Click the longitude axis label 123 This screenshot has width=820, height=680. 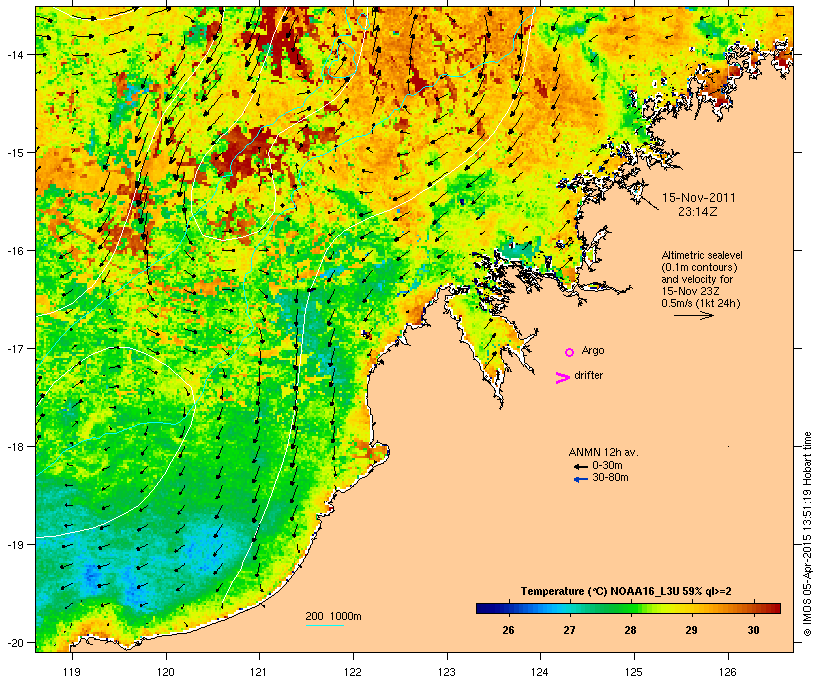(447, 672)
